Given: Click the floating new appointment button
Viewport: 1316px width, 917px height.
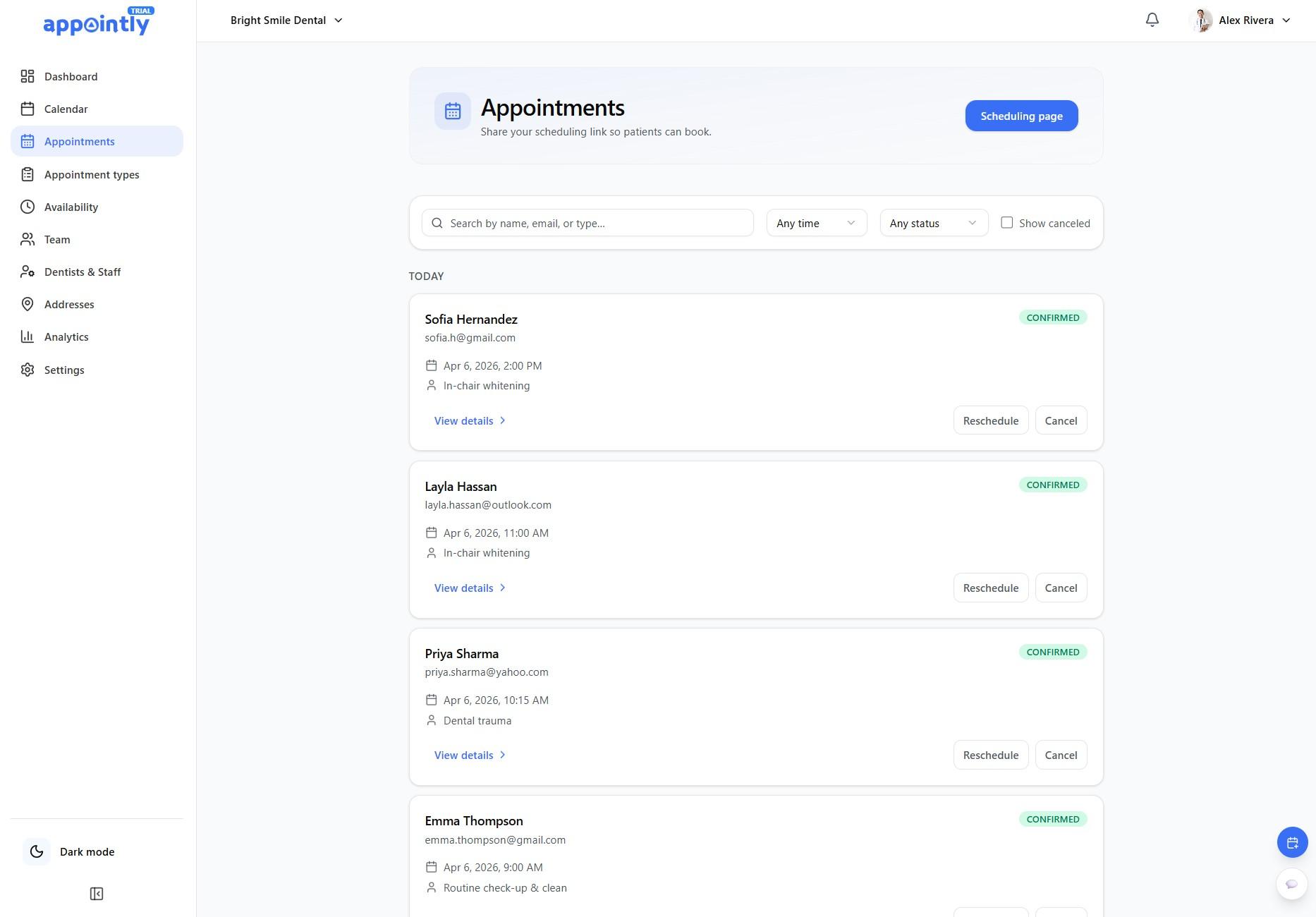Looking at the screenshot, I should [x=1292, y=842].
